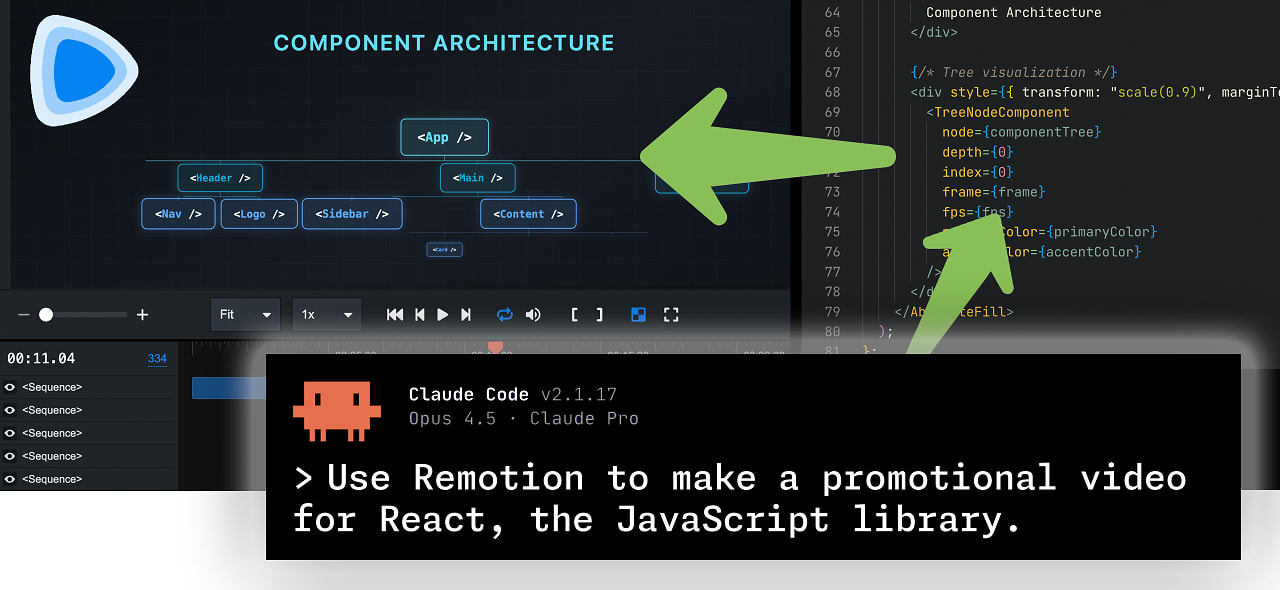Screen dimensions: 1280x590
Task: Set out-point with right bracket icon
Action: [599, 314]
